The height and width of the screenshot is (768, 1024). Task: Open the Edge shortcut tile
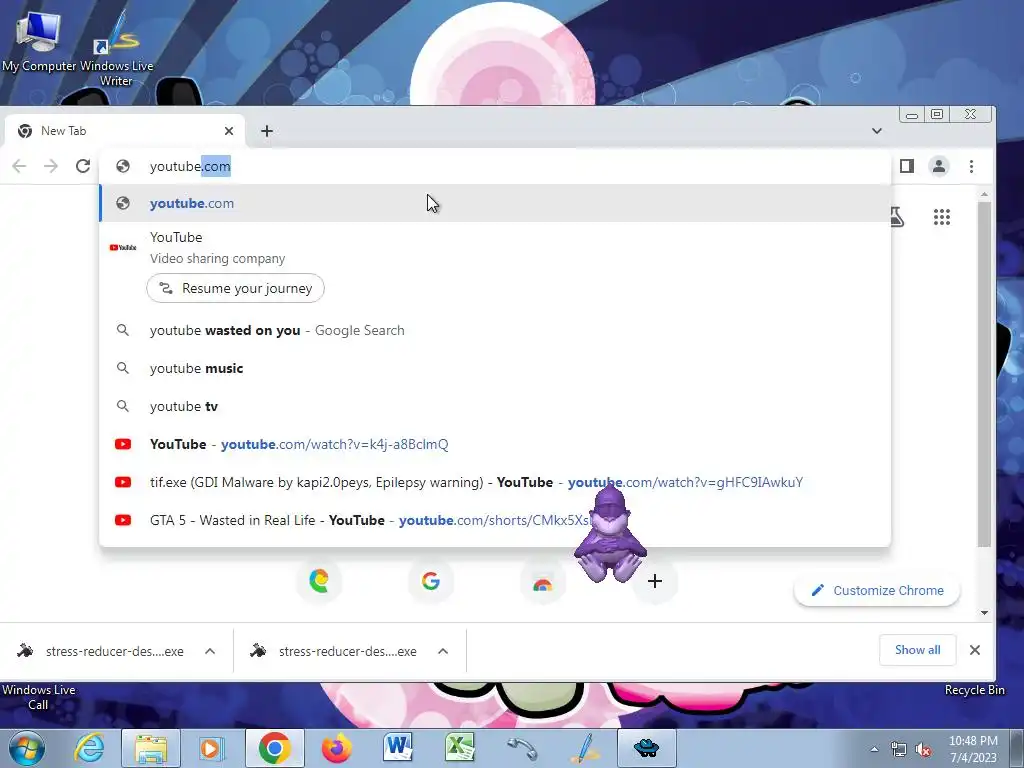319,581
